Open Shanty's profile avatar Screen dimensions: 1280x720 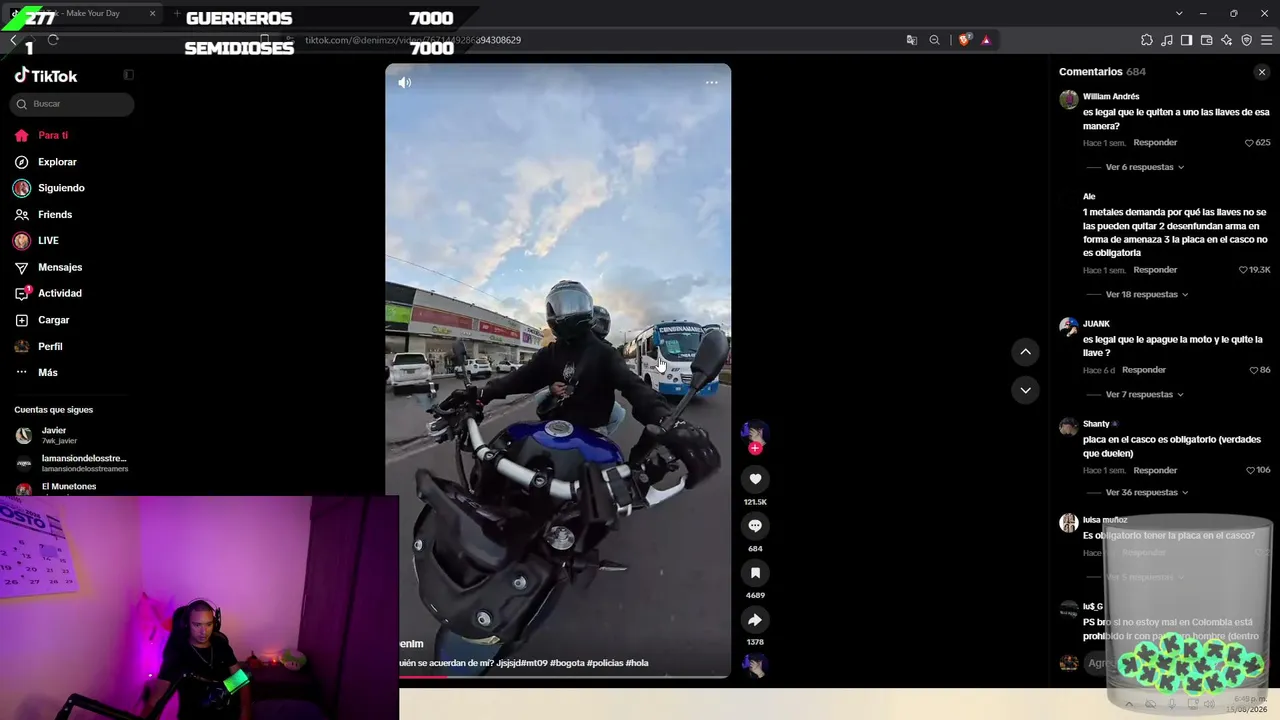click(x=1069, y=426)
